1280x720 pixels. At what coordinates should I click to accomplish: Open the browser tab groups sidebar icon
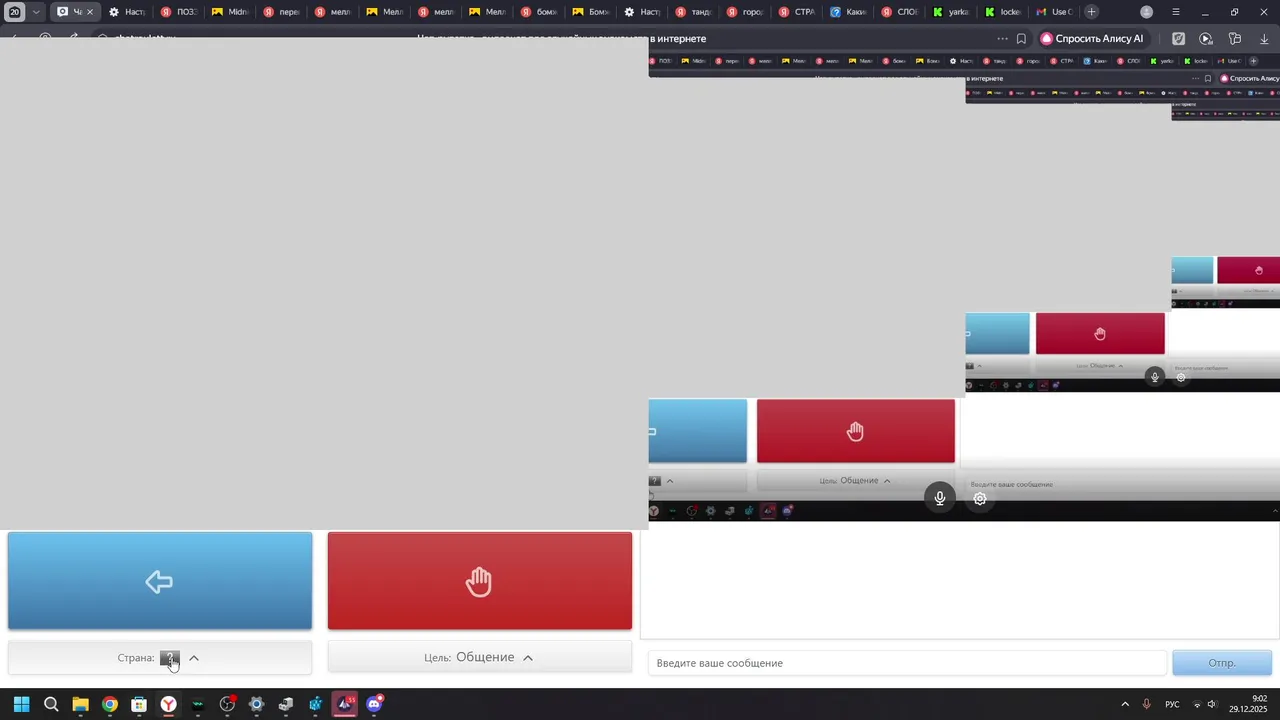[x=1235, y=38]
